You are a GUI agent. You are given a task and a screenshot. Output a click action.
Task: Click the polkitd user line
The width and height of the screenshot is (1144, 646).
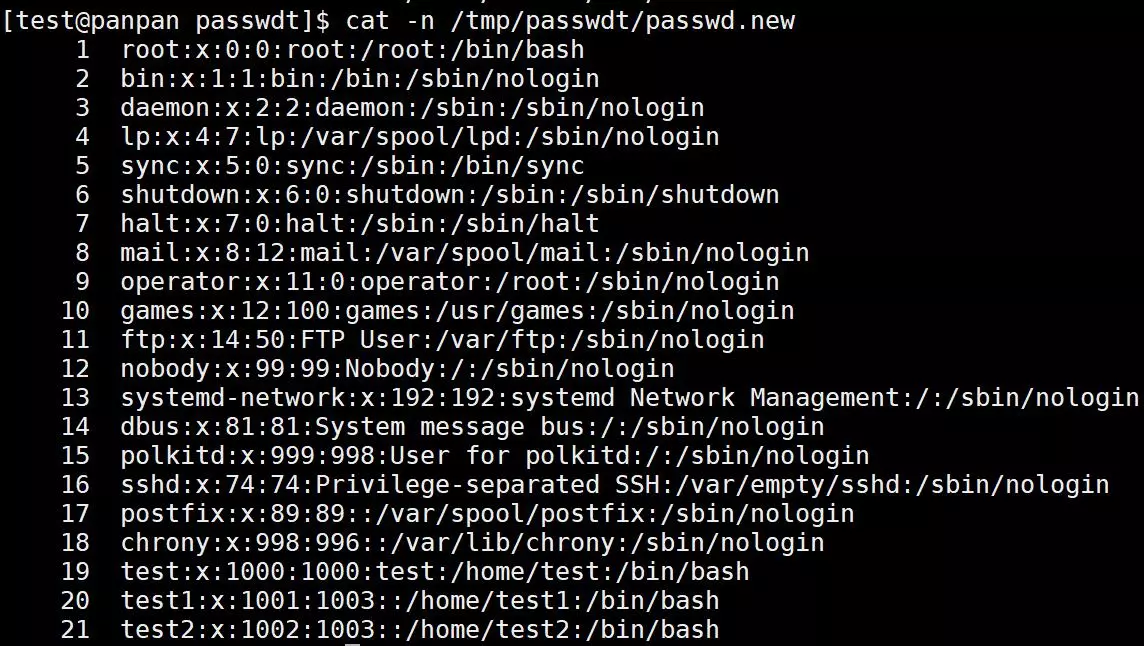pyautogui.click(x=495, y=455)
